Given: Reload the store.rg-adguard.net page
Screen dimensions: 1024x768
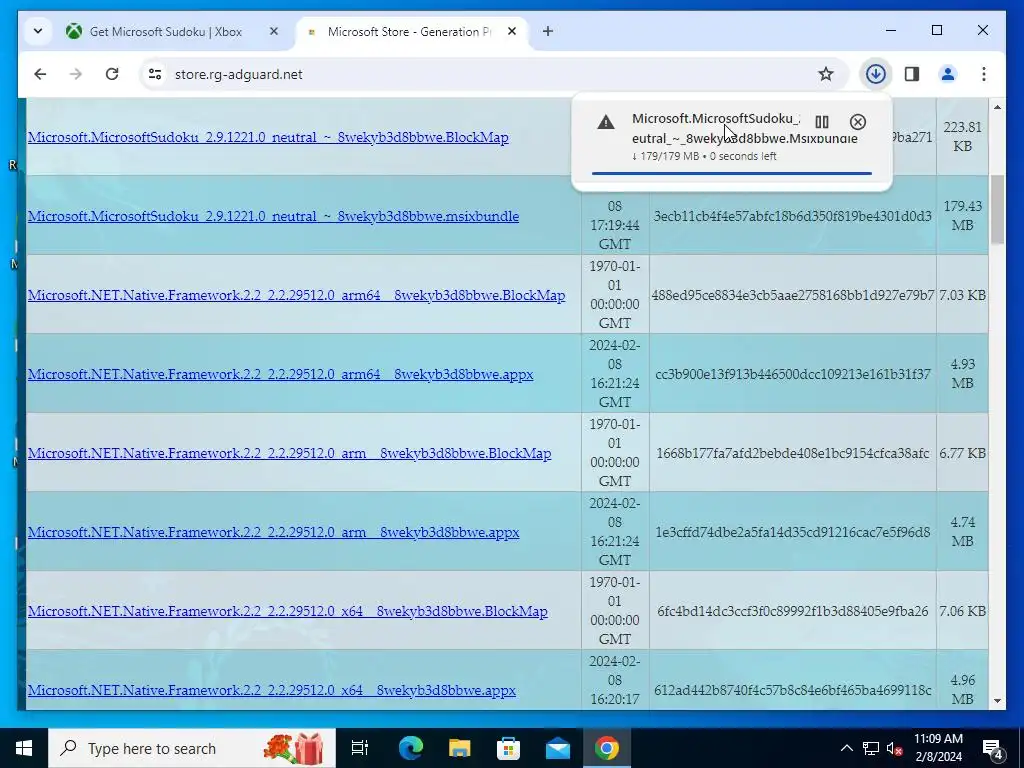Looking at the screenshot, I should tap(112, 74).
